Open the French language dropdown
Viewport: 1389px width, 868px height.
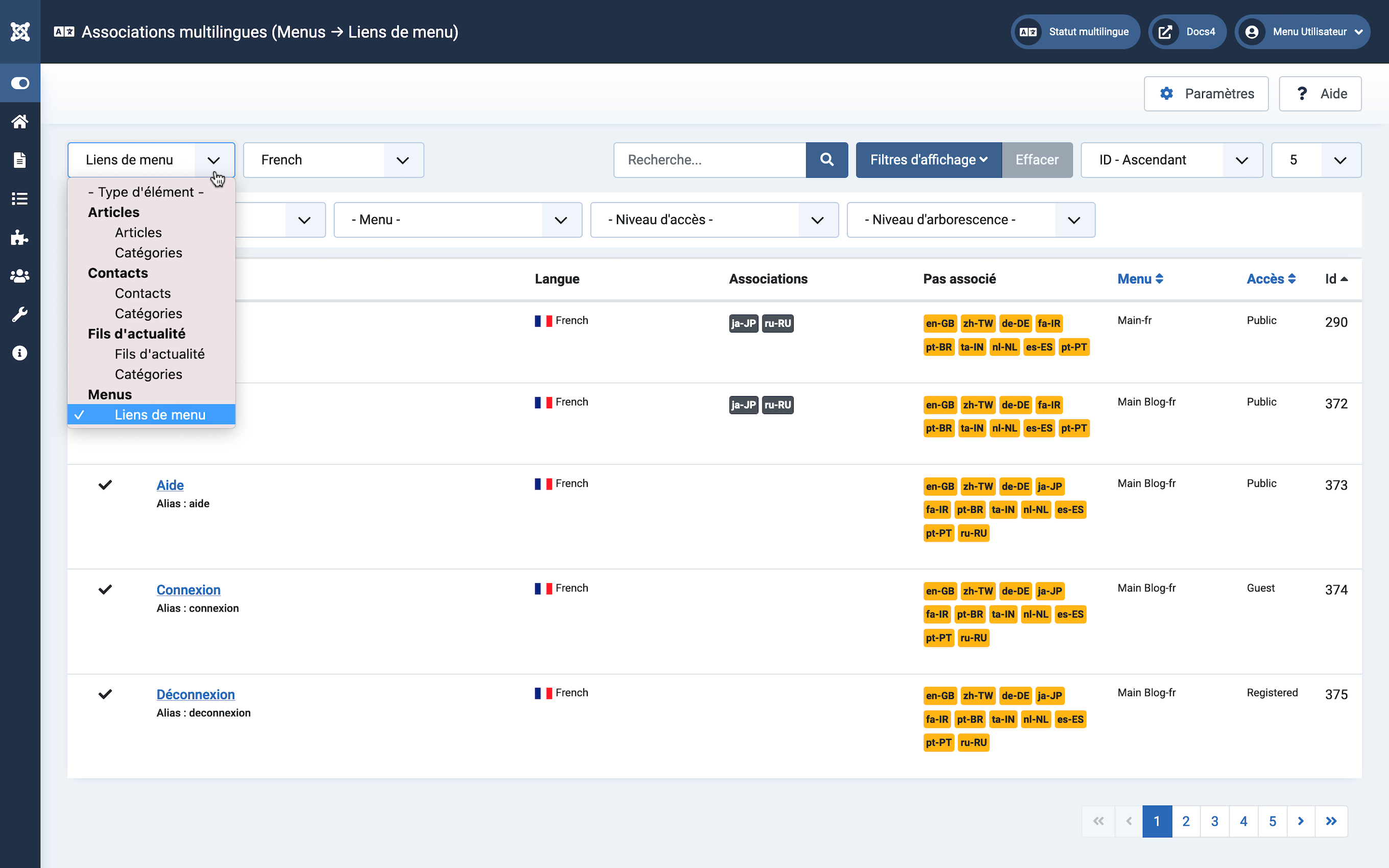[333, 160]
